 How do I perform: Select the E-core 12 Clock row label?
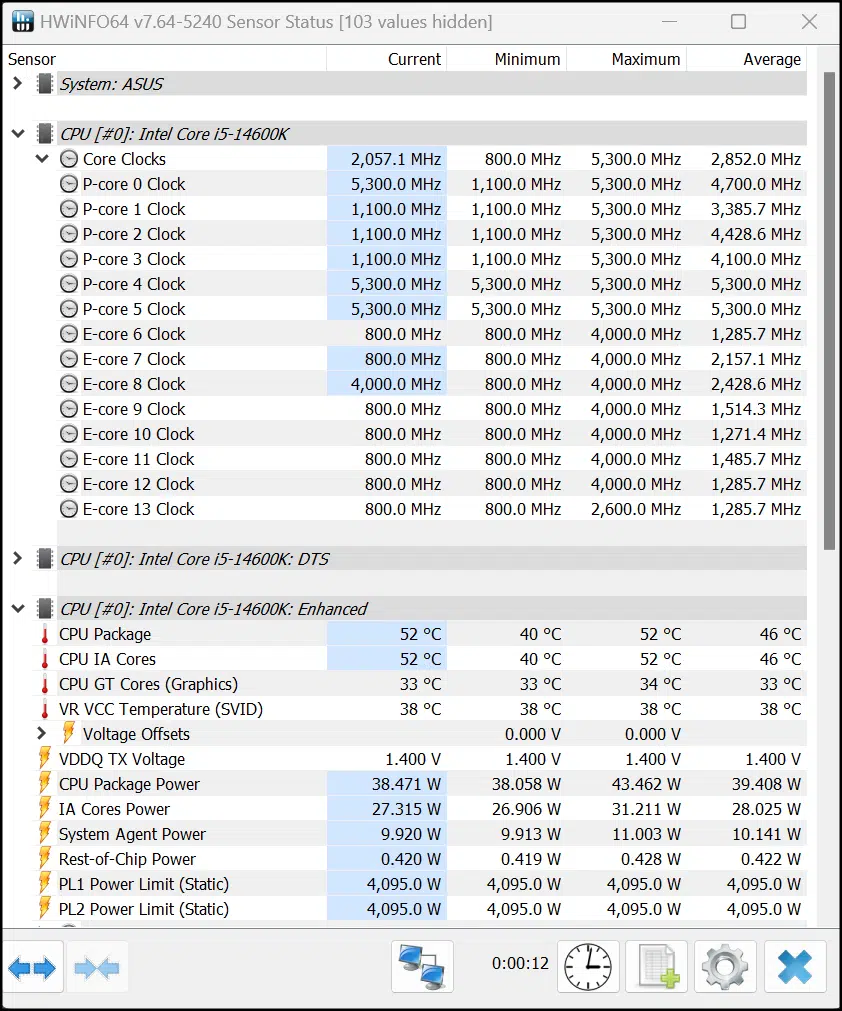[139, 484]
